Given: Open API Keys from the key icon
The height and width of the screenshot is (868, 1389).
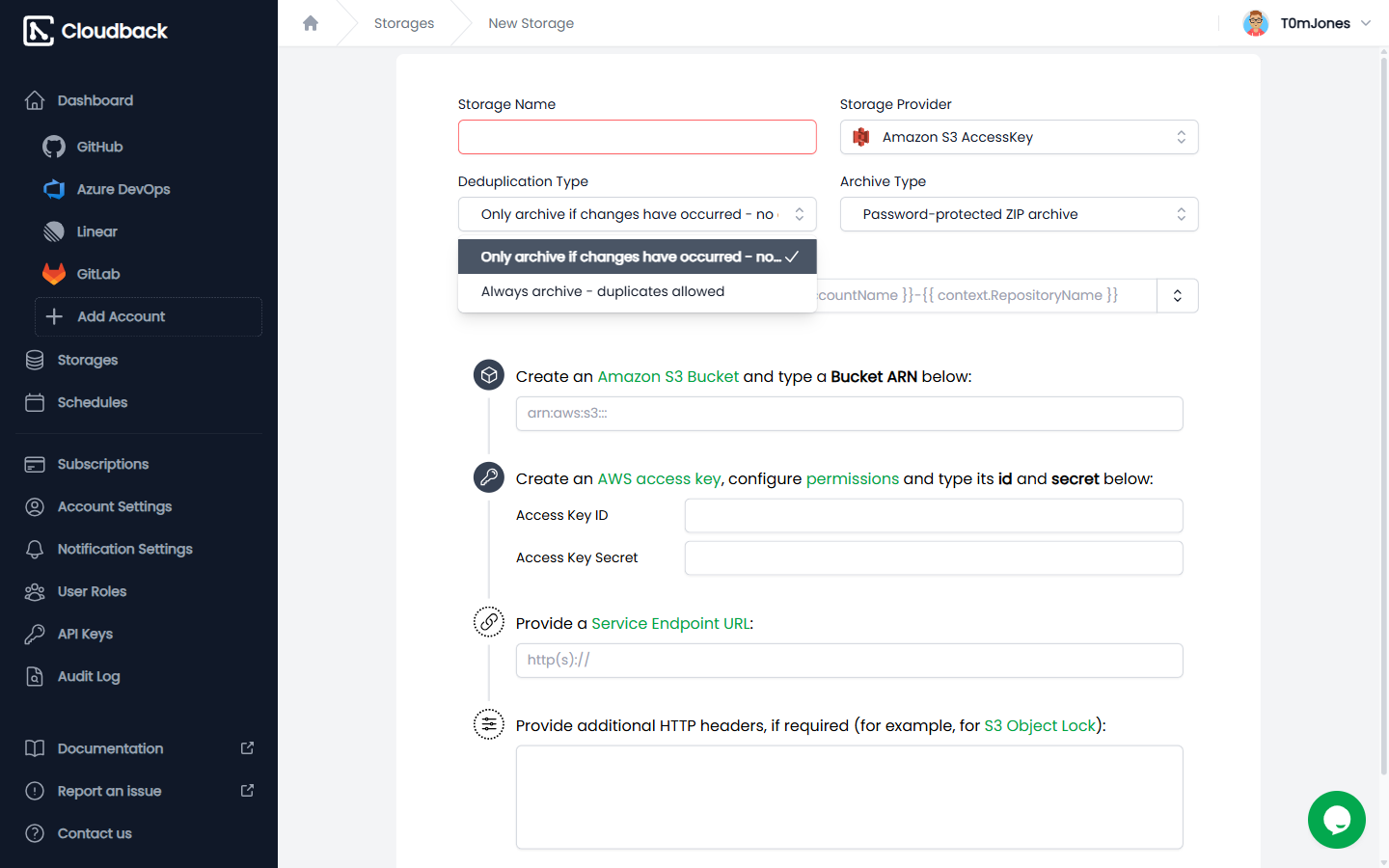Looking at the screenshot, I should [x=35, y=634].
